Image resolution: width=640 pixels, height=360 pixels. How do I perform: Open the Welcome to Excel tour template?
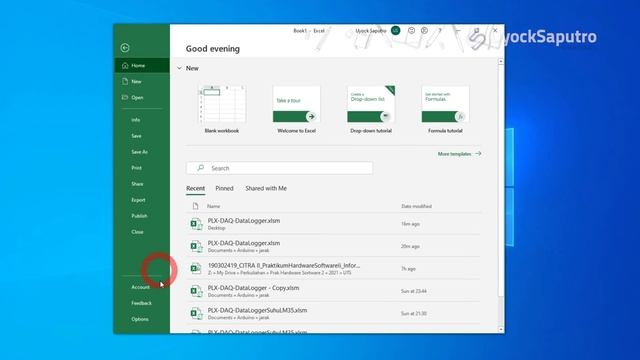click(296, 109)
